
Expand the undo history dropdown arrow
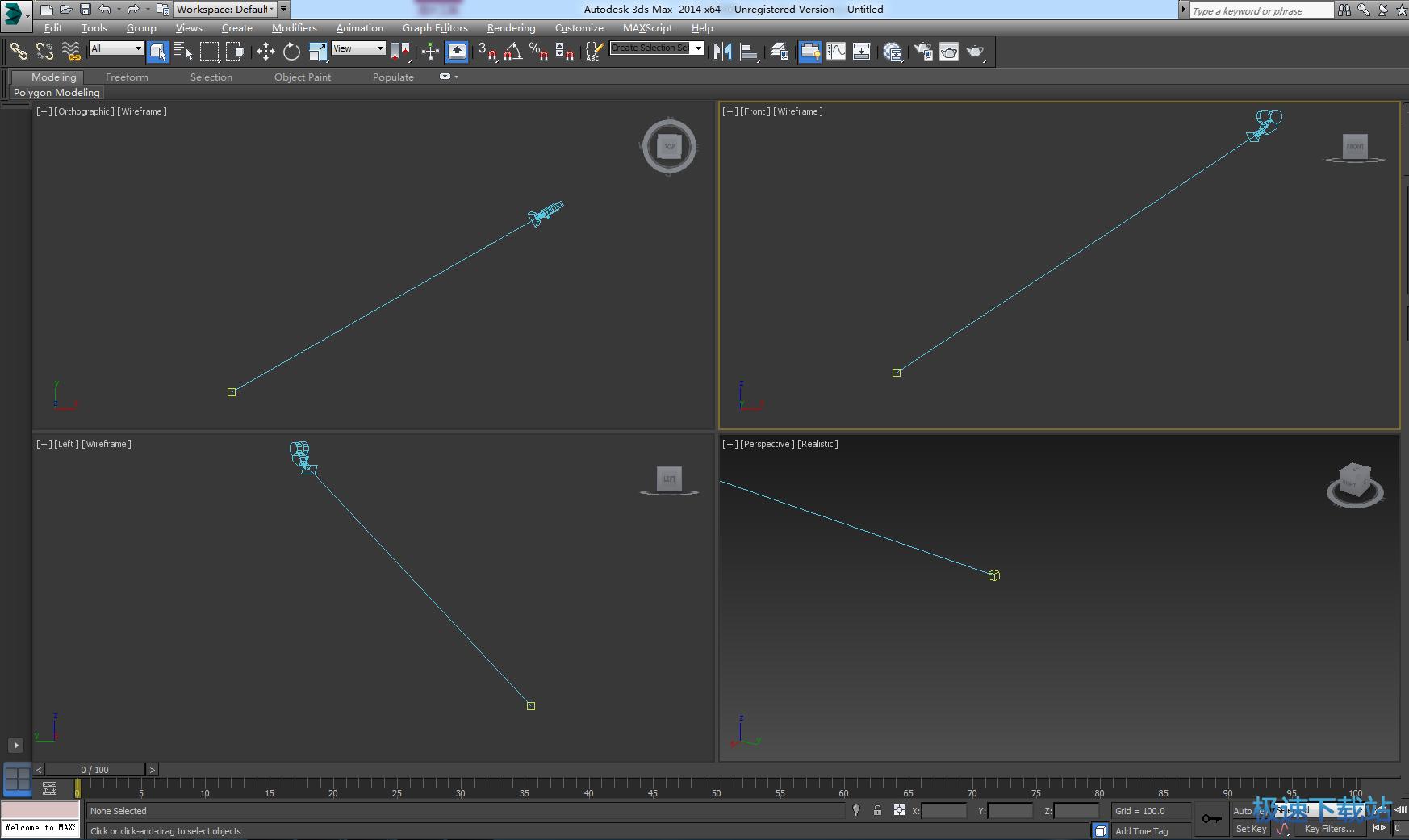tap(119, 10)
